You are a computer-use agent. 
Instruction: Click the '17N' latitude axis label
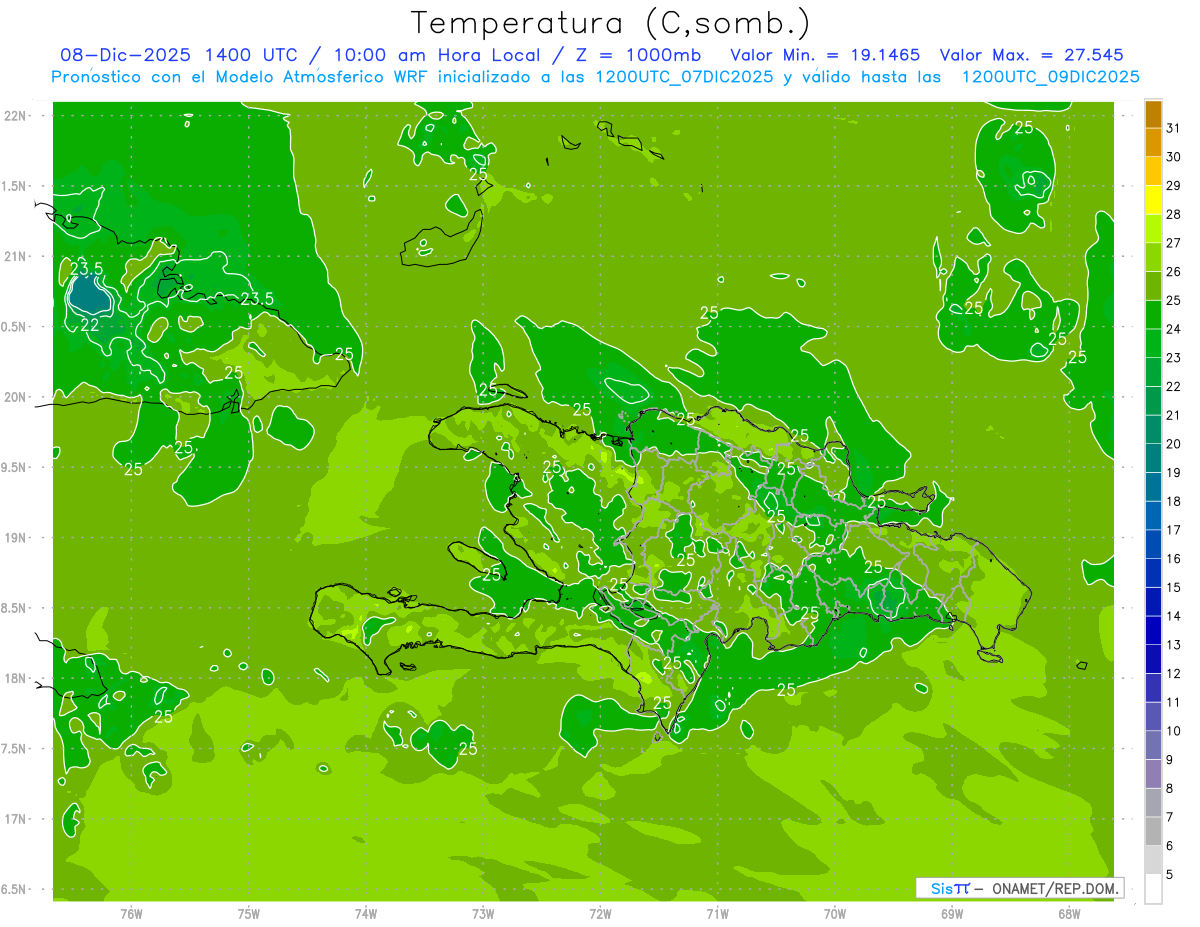tap(14, 819)
